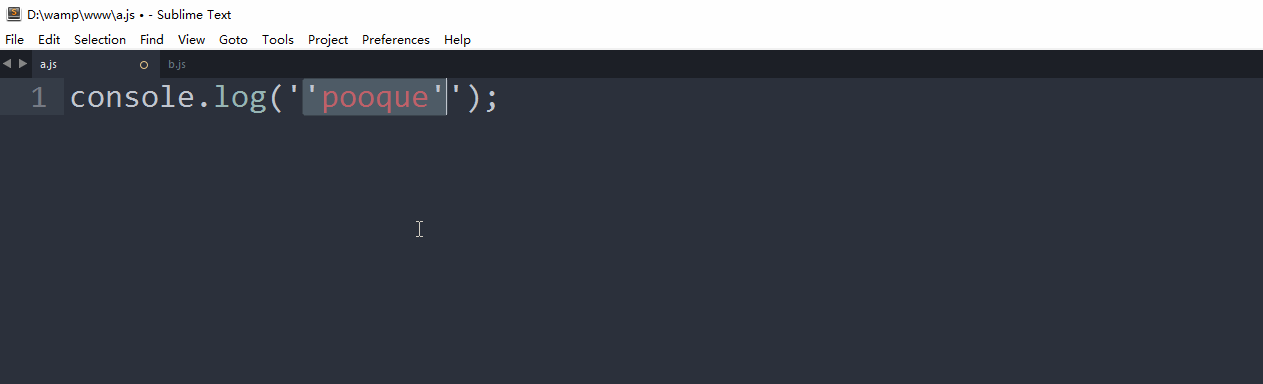Open the Selection menu
Screen dimensions: 1263x384
(x=100, y=40)
